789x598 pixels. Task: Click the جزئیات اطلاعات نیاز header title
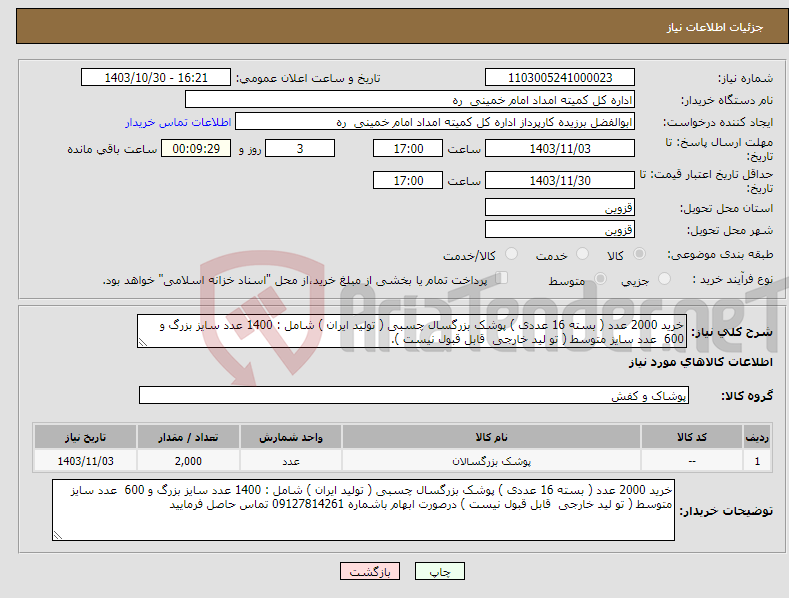coord(715,27)
